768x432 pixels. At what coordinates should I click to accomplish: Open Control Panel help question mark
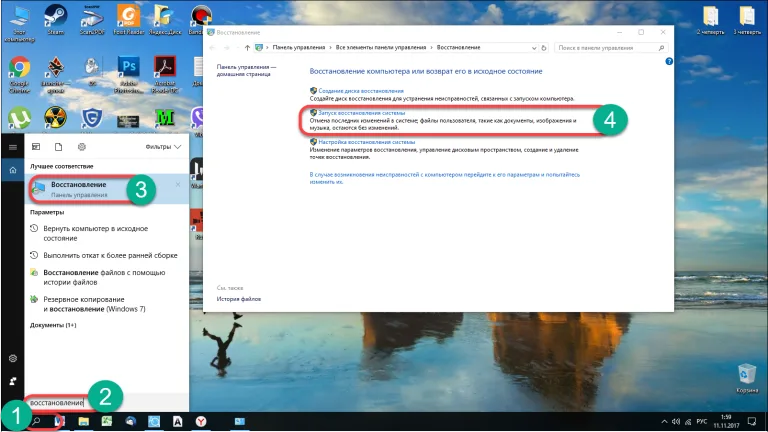[669, 61]
